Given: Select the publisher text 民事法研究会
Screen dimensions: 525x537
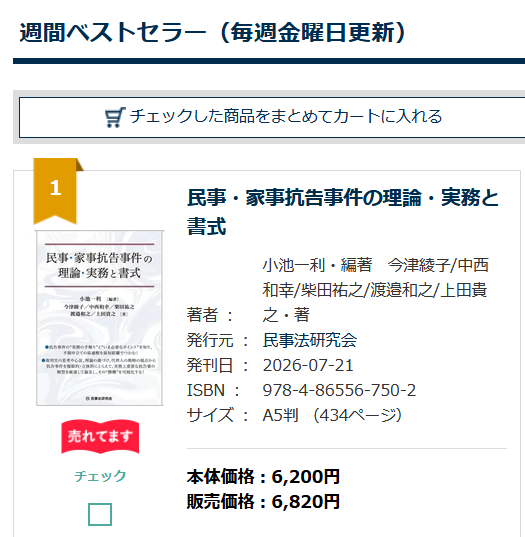Looking at the screenshot, I should coord(310,340).
